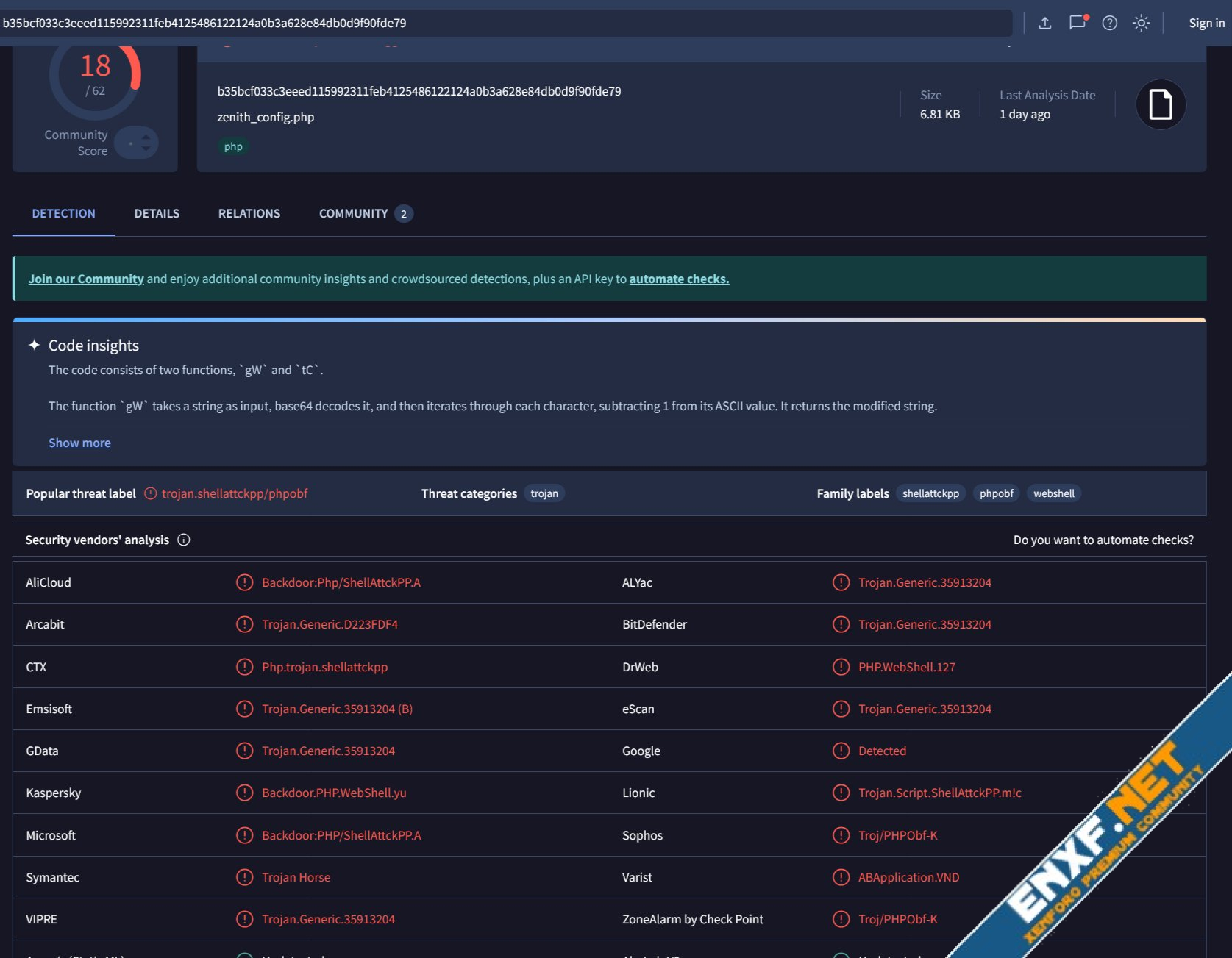Select the Backdoor:Php/ShellAttckPP.A AliCloud result
The width and height of the screenshot is (1232, 958).
341,582
